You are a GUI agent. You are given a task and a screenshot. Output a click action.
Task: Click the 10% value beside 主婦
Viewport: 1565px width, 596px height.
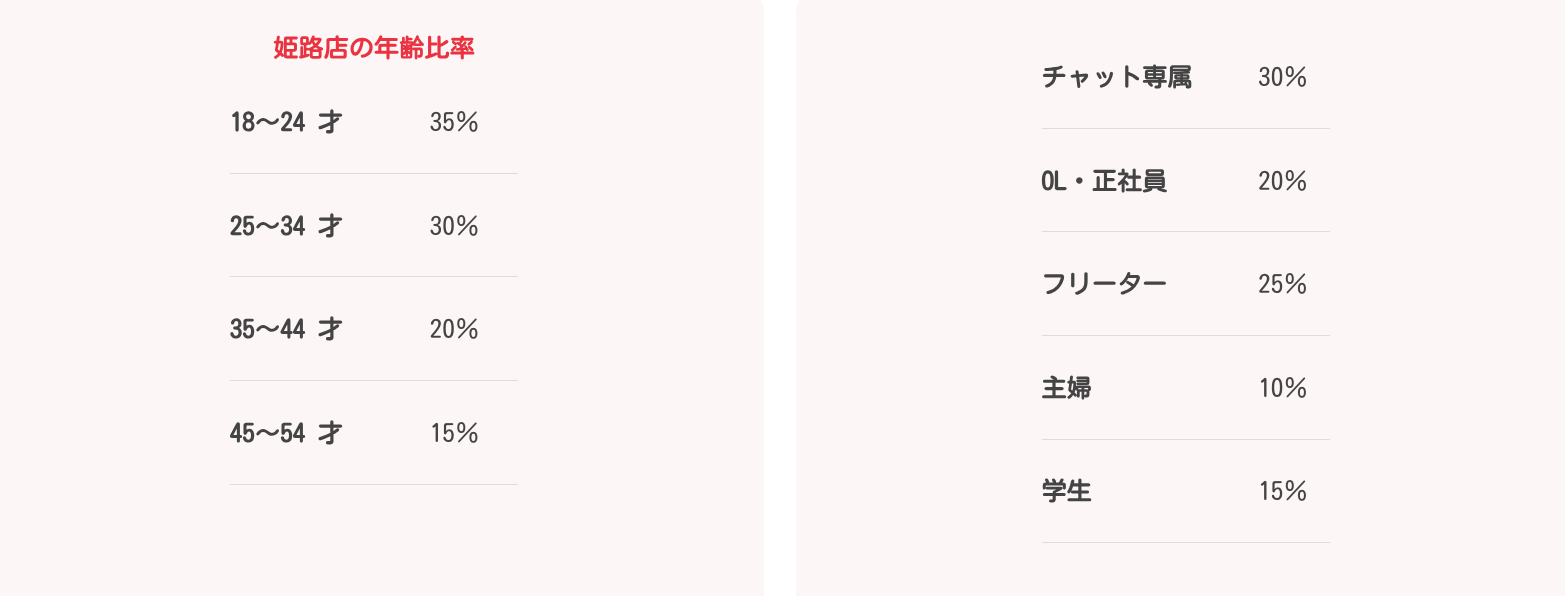click(x=1282, y=388)
